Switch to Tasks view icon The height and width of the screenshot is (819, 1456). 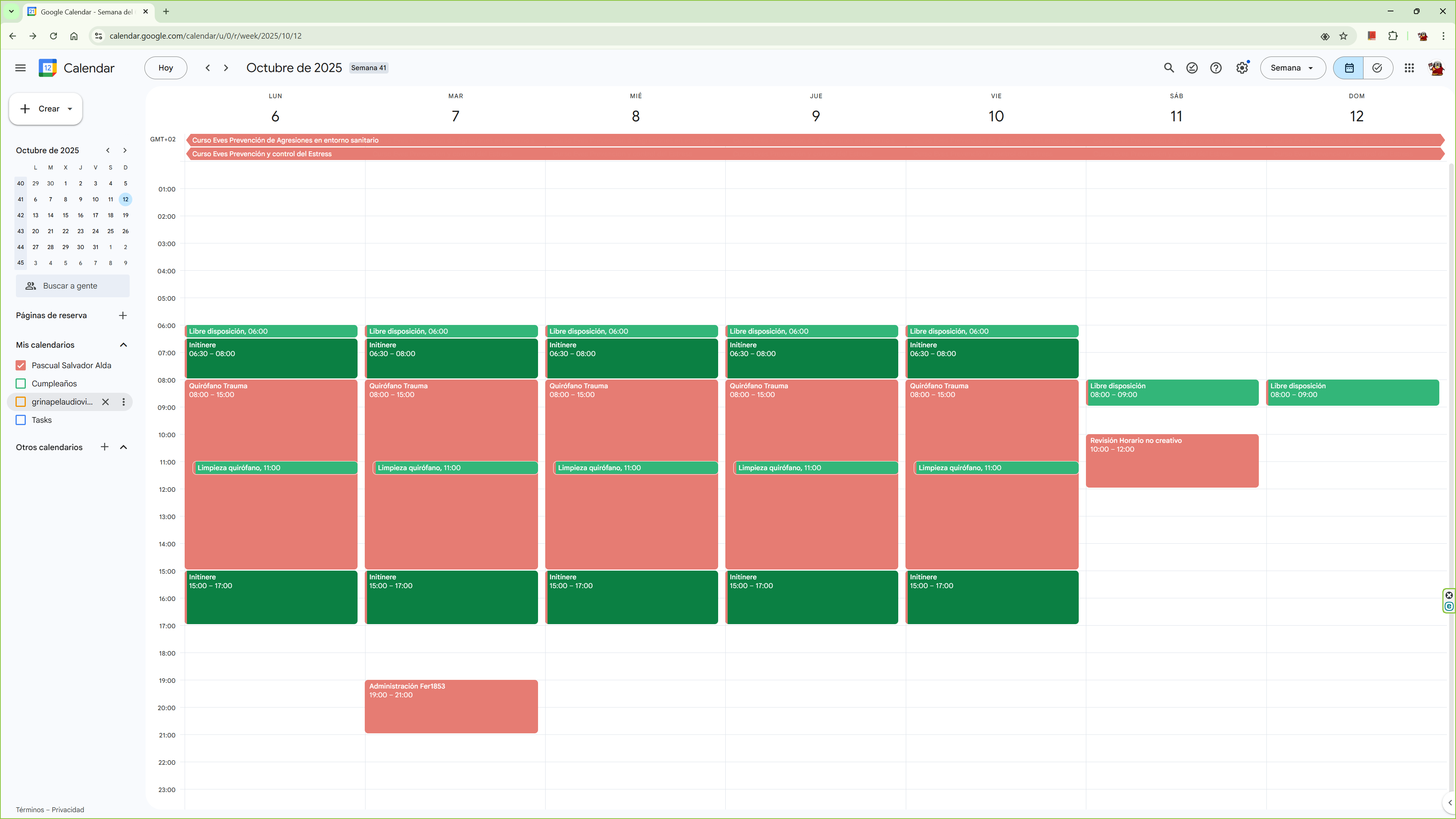pyautogui.click(x=1378, y=68)
